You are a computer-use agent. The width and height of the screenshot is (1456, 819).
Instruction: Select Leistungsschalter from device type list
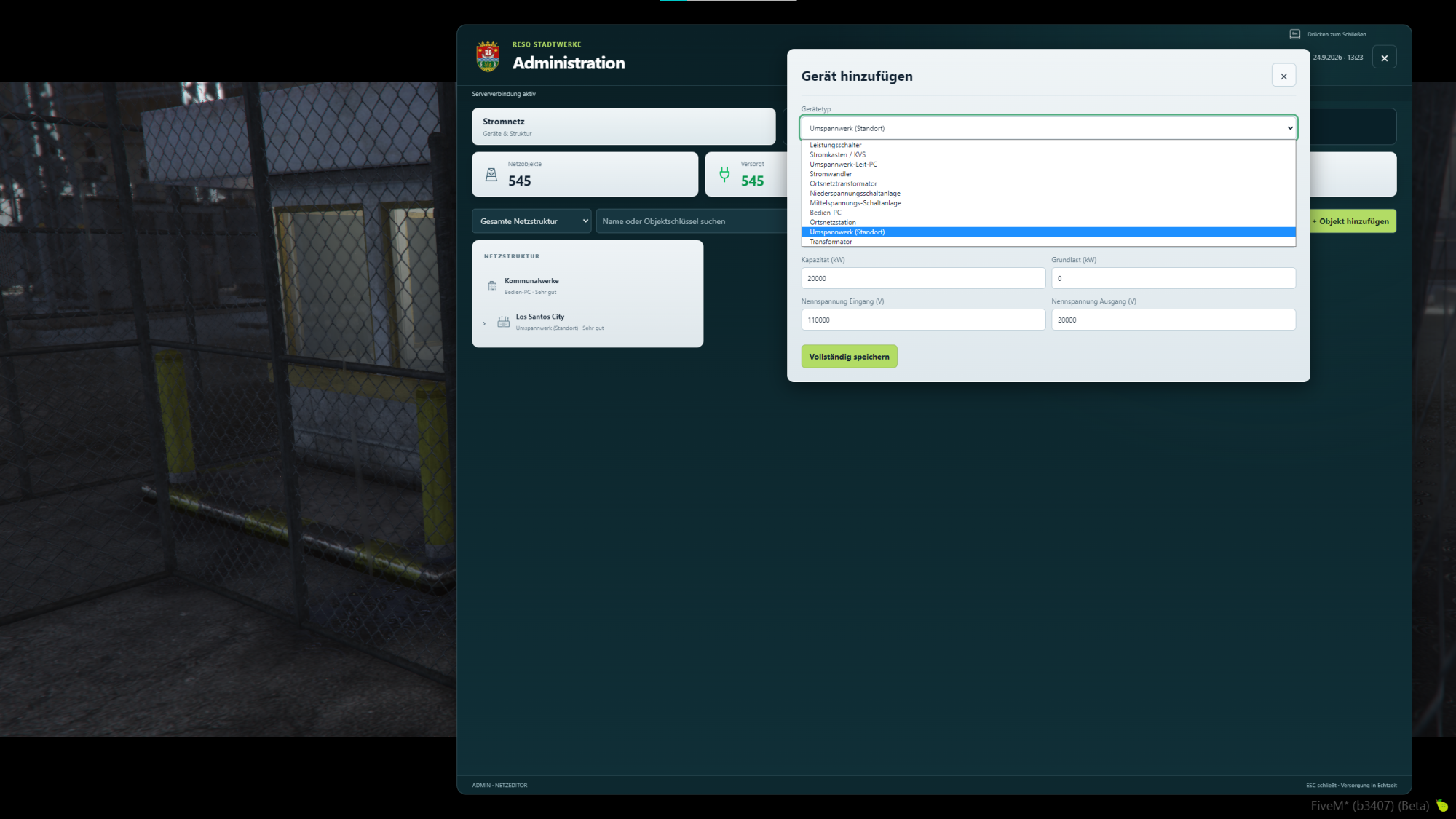coord(1048,145)
